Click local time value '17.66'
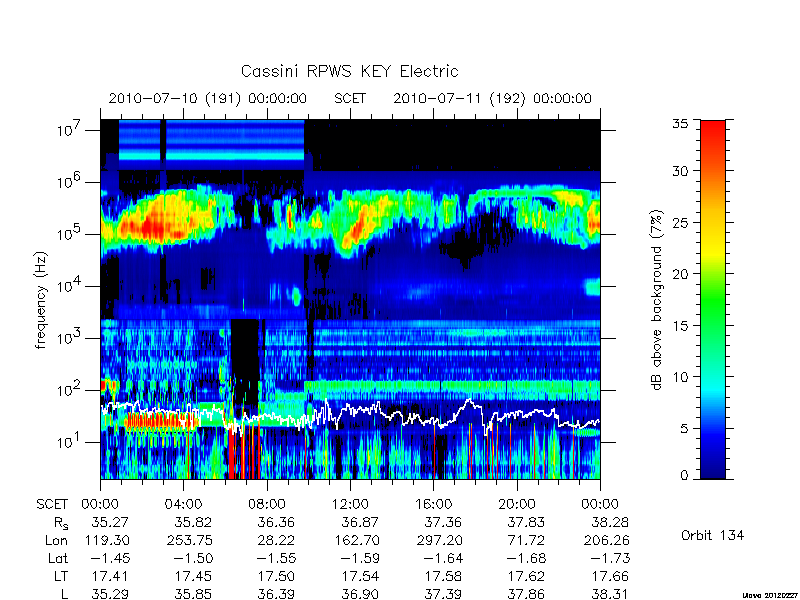The image size is (800, 600). (609, 577)
